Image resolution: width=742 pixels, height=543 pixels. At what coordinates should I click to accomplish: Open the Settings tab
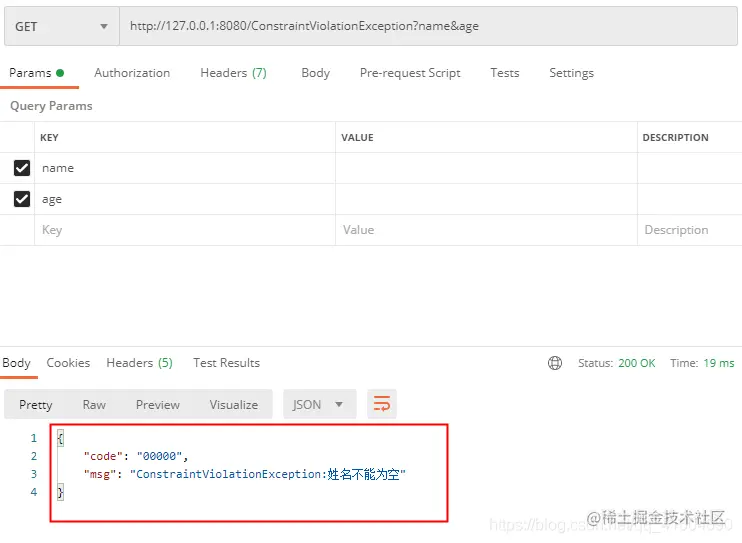[571, 73]
